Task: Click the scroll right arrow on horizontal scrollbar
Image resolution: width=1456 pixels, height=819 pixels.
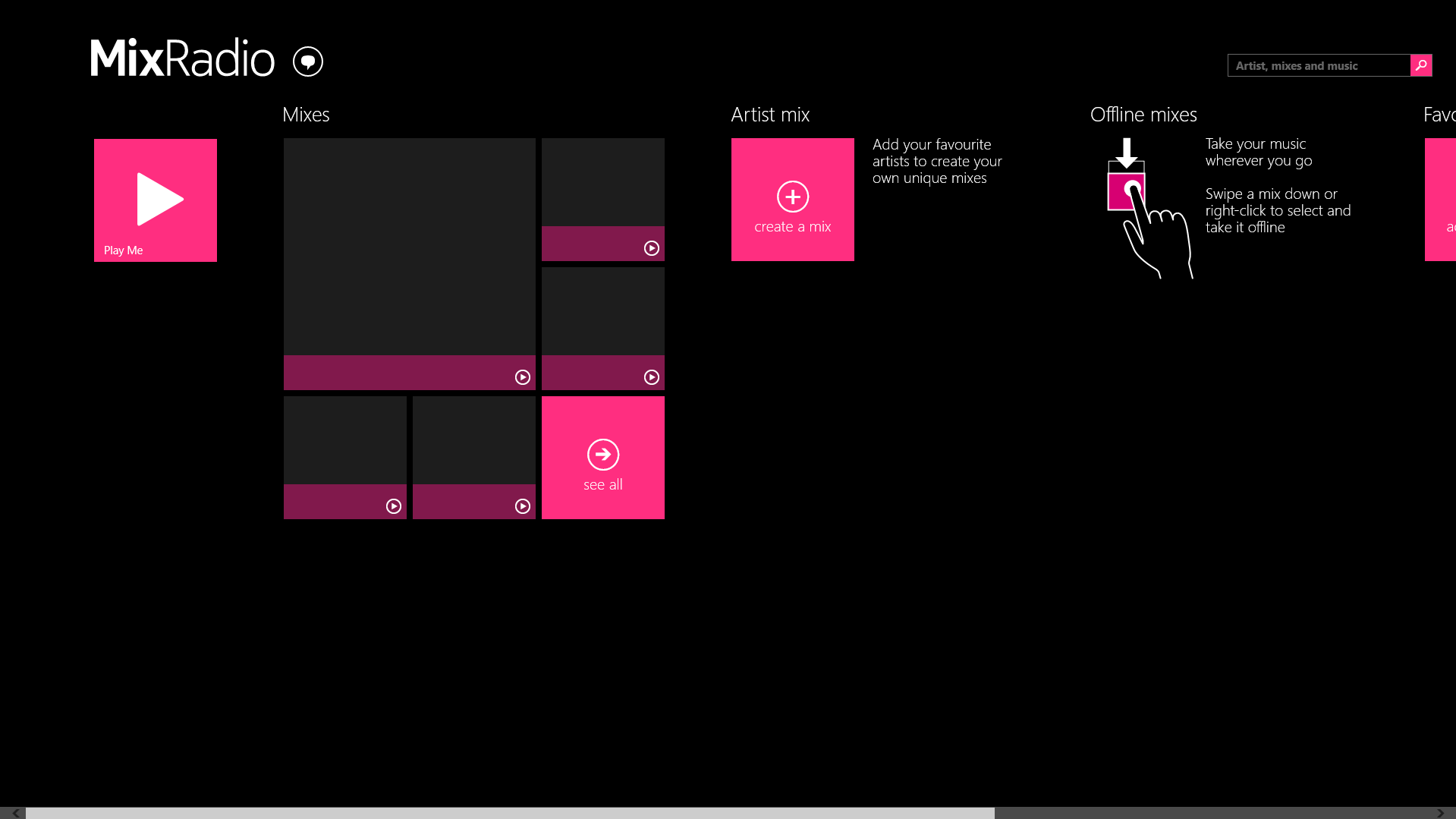Action: pos(1441,813)
